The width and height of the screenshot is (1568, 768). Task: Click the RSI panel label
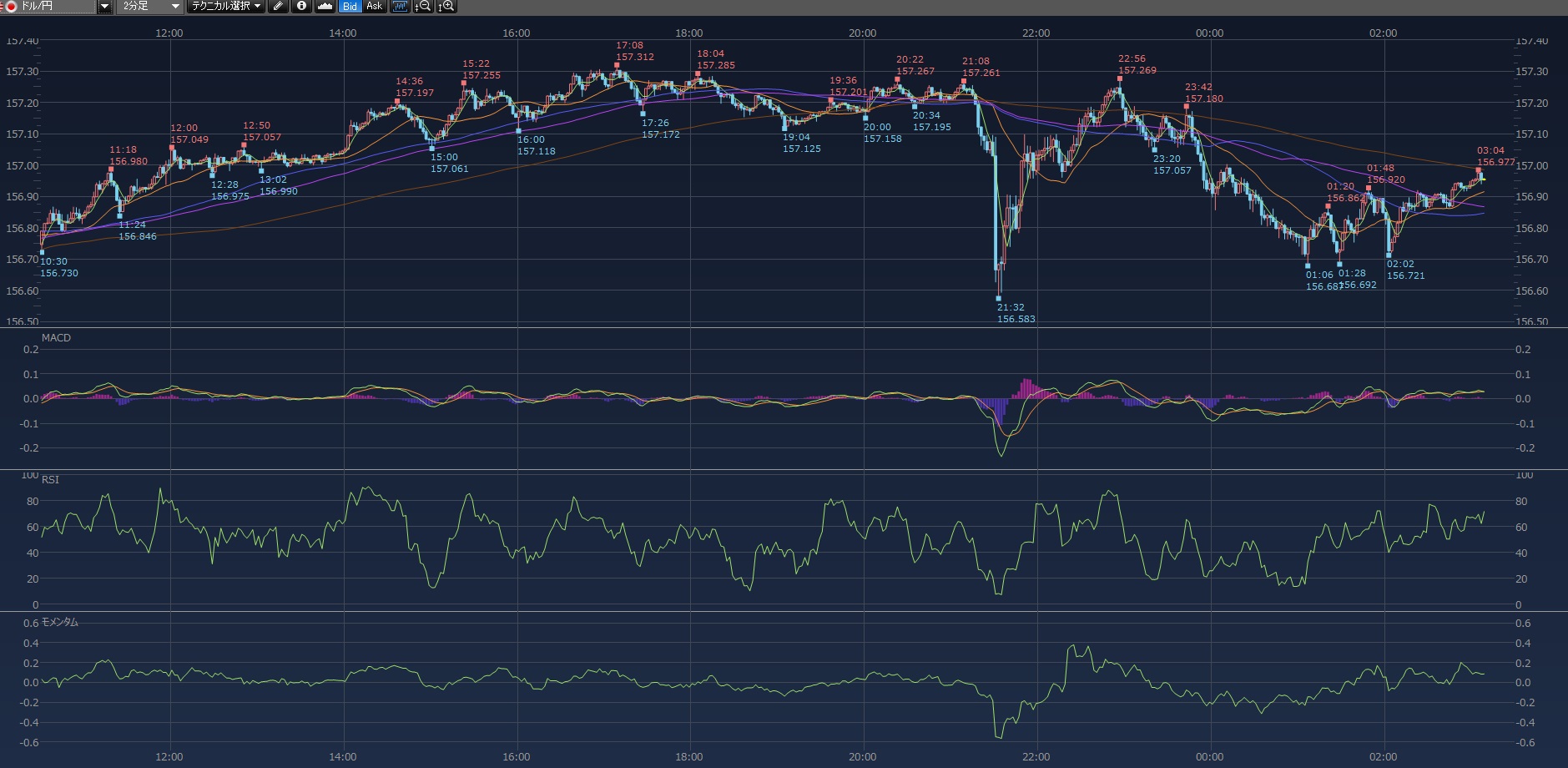(x=50, y=480)
